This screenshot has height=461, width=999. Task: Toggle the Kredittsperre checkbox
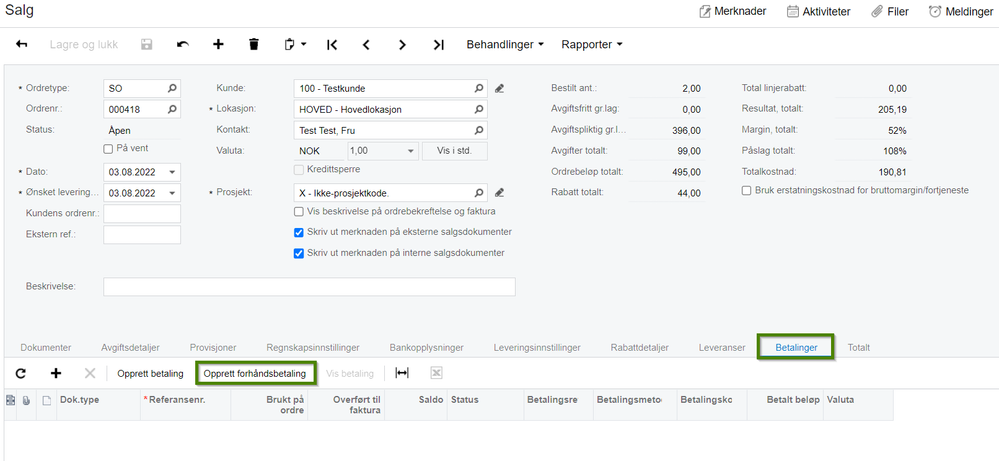298,169
